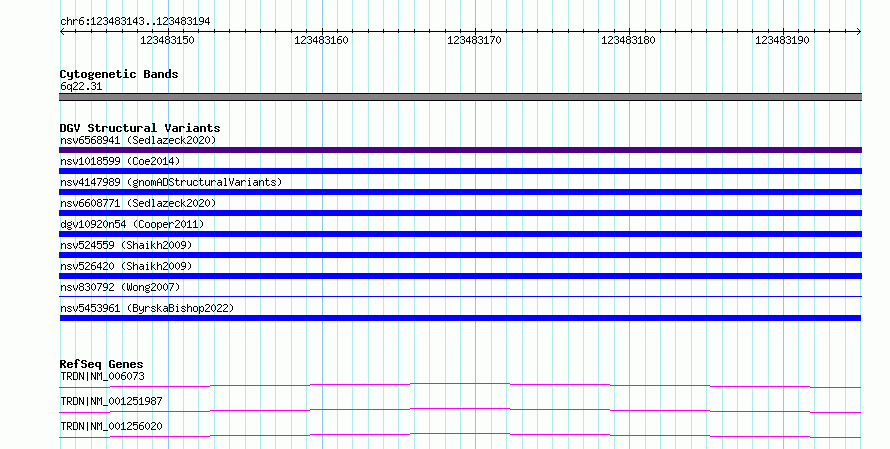The image size is (890, 449).
Task: Click nsv1018599 (Coe2014) variant label
Action: coord(120,161)
